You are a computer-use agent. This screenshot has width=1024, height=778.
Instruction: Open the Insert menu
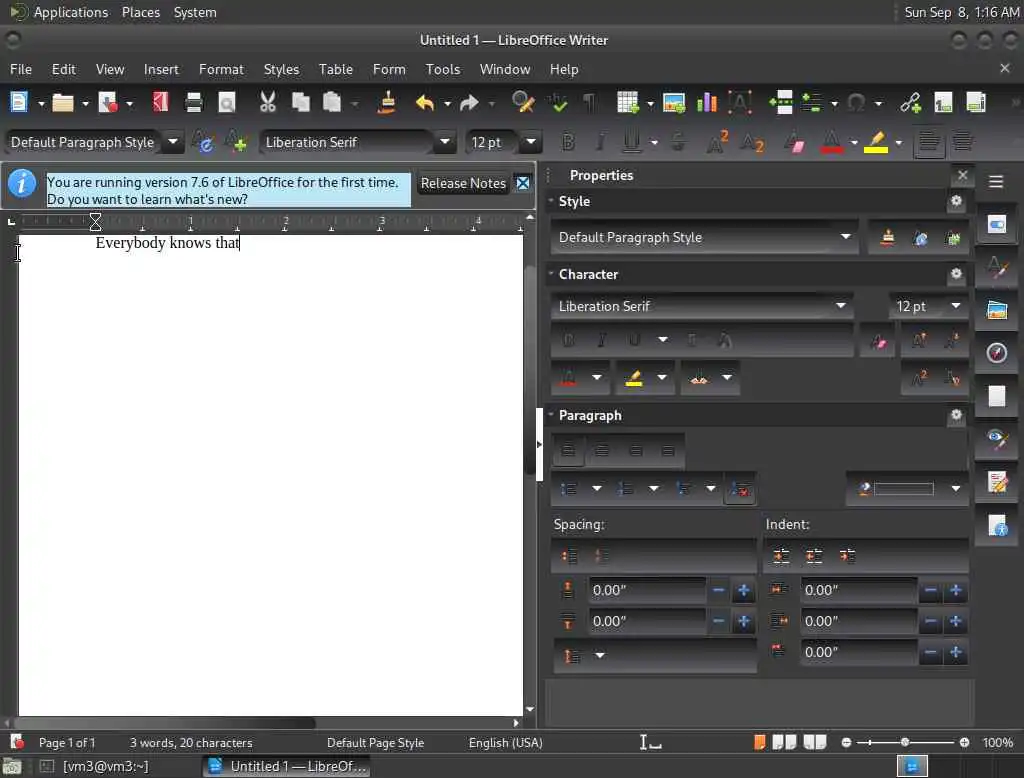pos(161,69)
